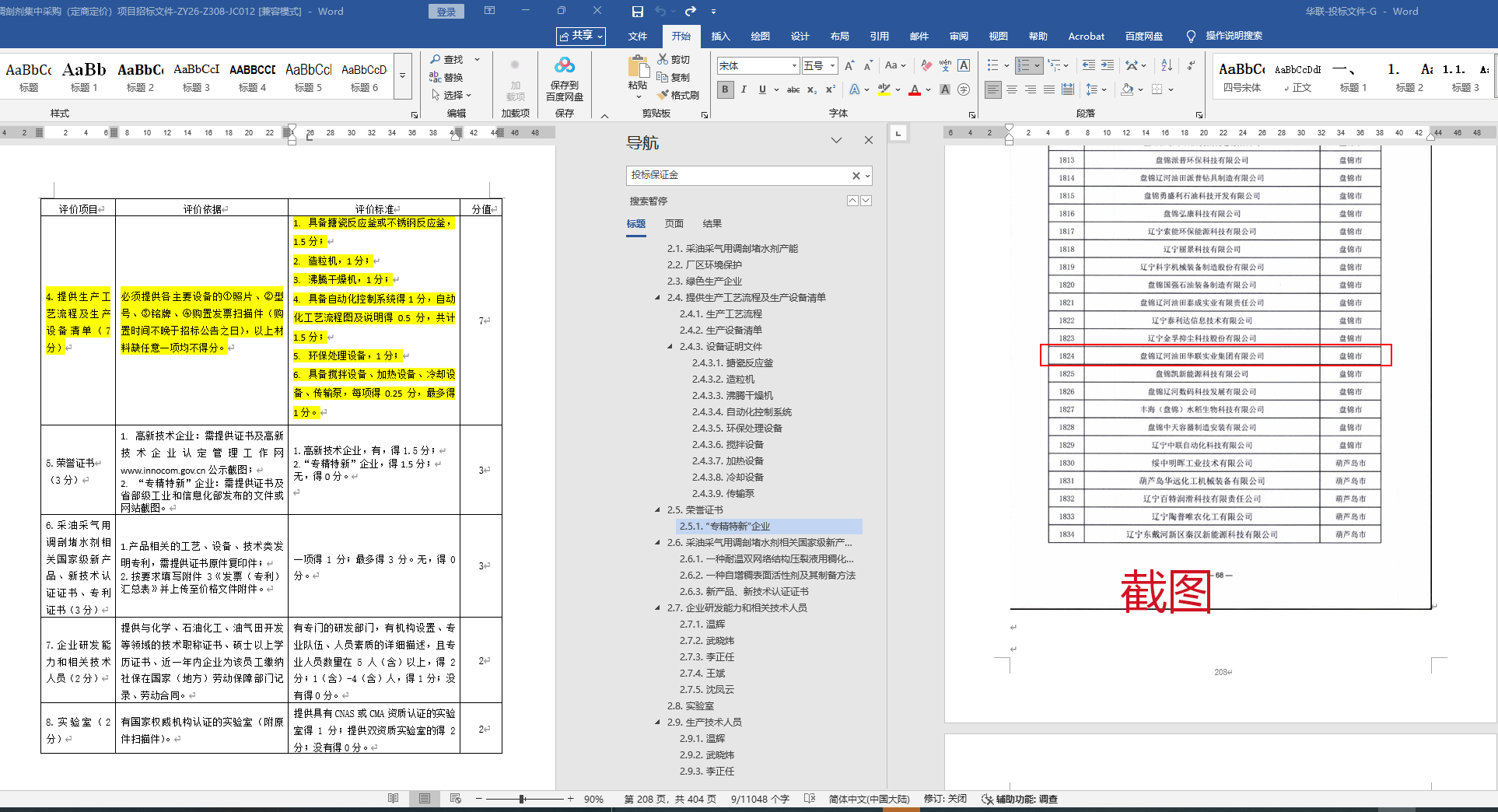Save to Baidu Netdisk cloud icon

565,79
